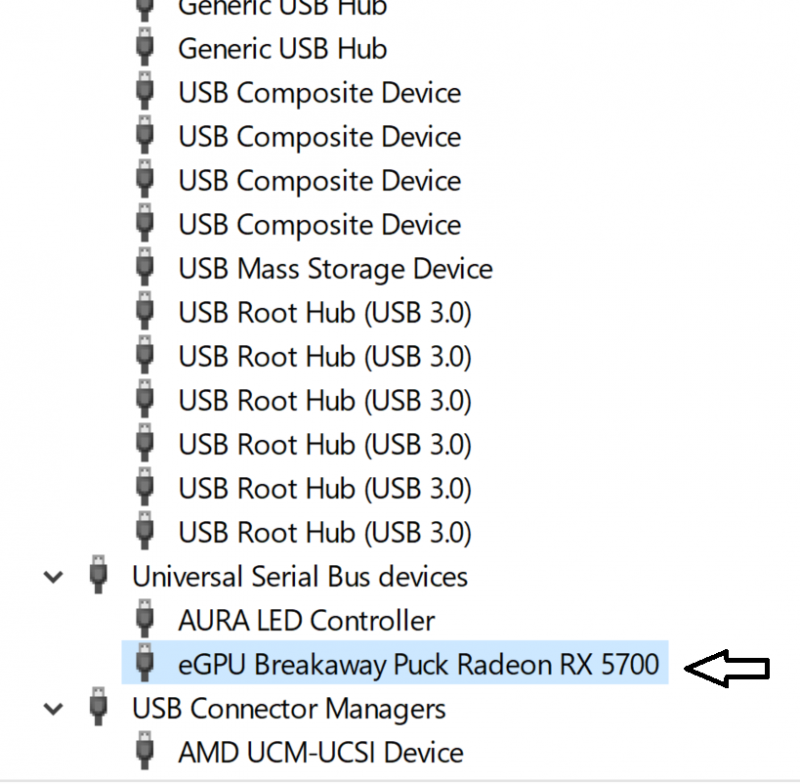The width and height of the screenshot is (800, 784).
Task: Click the USB icon beside USB Mass Storage Device
Action: pyautogui.click(x=145, y=269)
